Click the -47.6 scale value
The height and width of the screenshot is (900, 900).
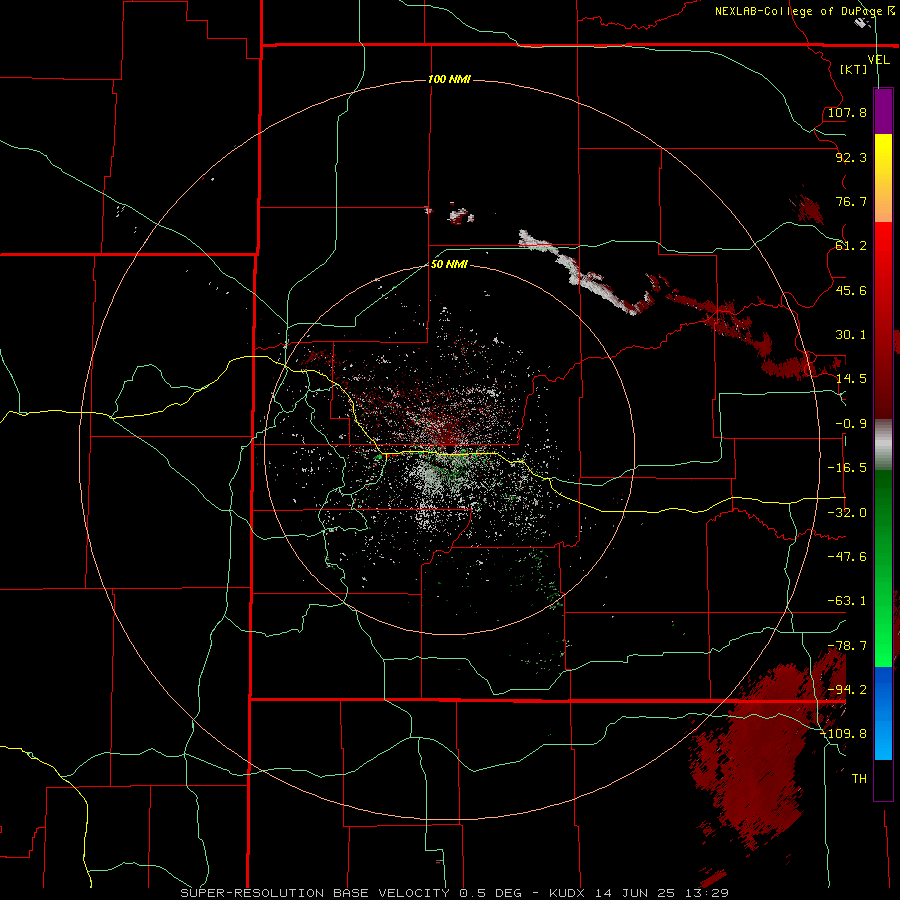(x=847, y=557)
